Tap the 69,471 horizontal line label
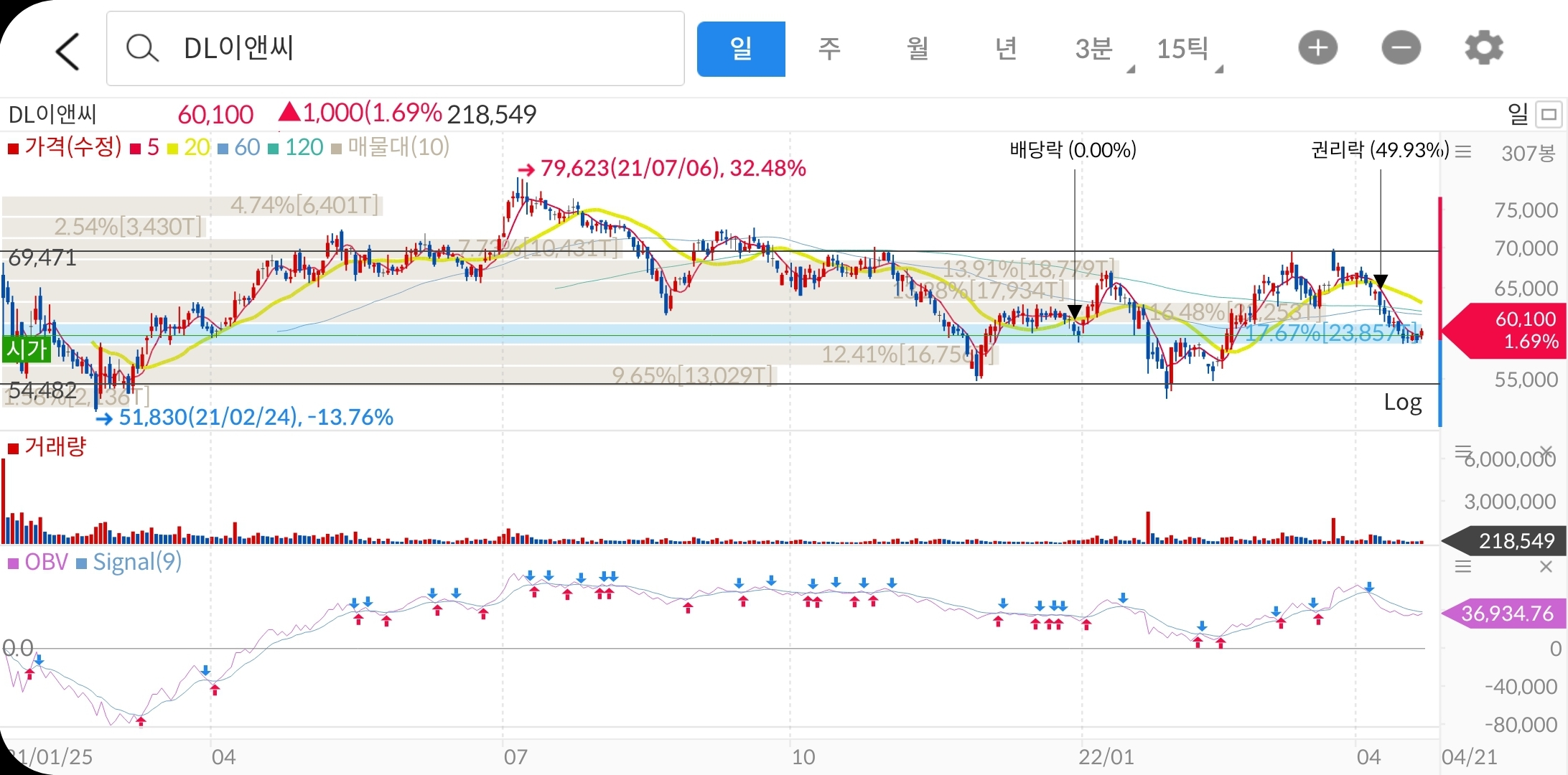This screenshot has height=775, width=1568. coord(42,258)
